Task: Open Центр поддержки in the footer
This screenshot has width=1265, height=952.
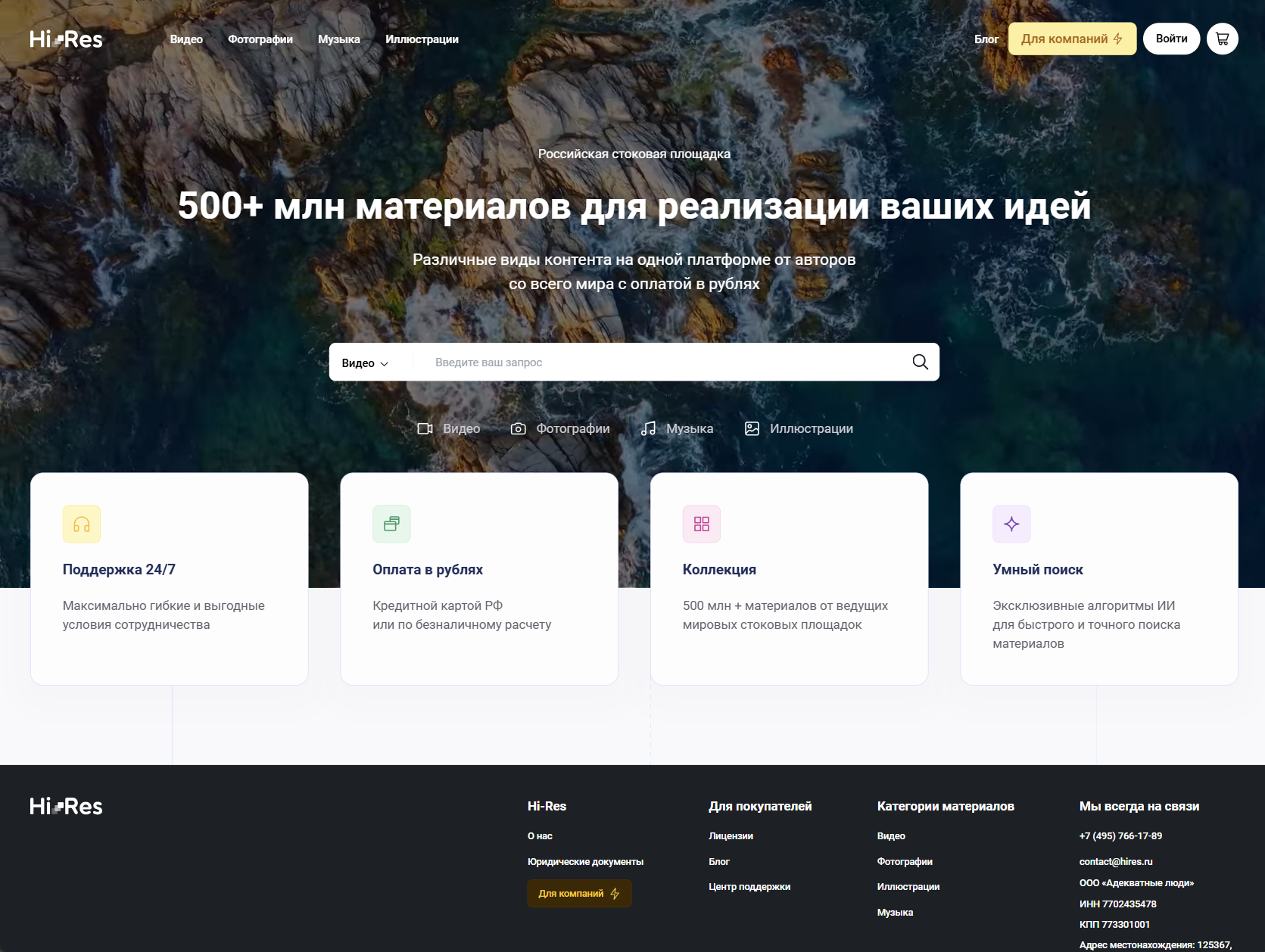Action: [749, 886]
